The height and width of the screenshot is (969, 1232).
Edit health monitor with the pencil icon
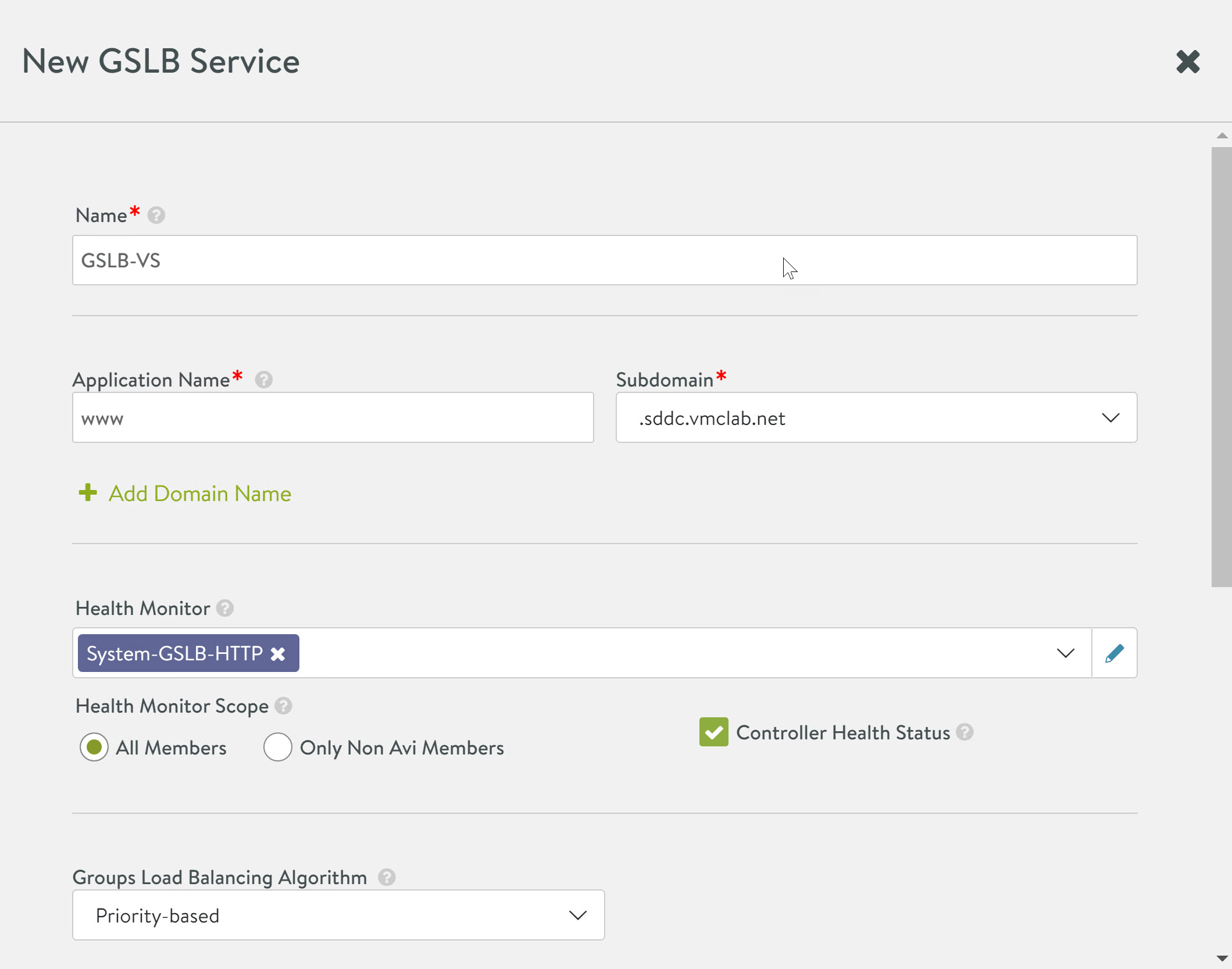[x=1114, y=653]
